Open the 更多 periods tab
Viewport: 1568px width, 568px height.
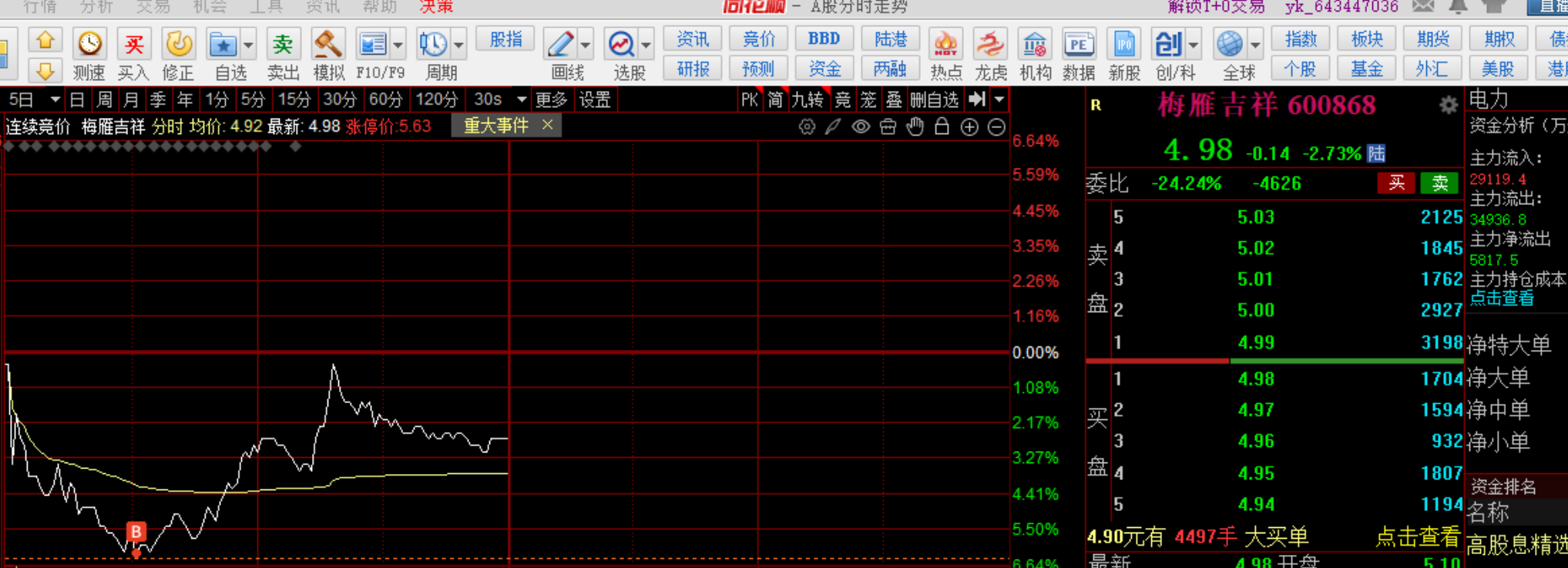(x=552, y=100)
